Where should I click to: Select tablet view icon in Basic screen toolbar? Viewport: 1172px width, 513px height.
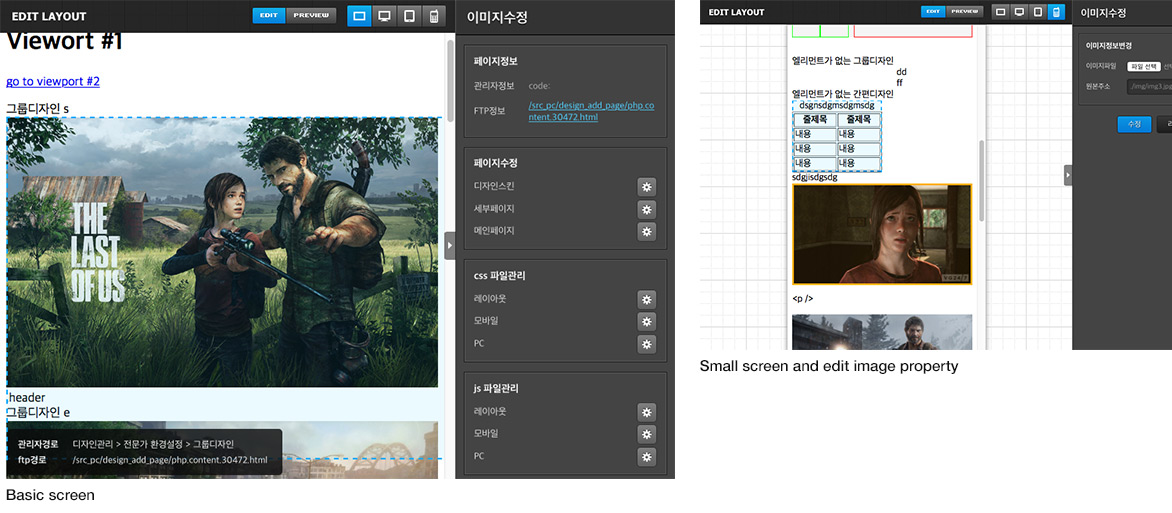[409, 16]
